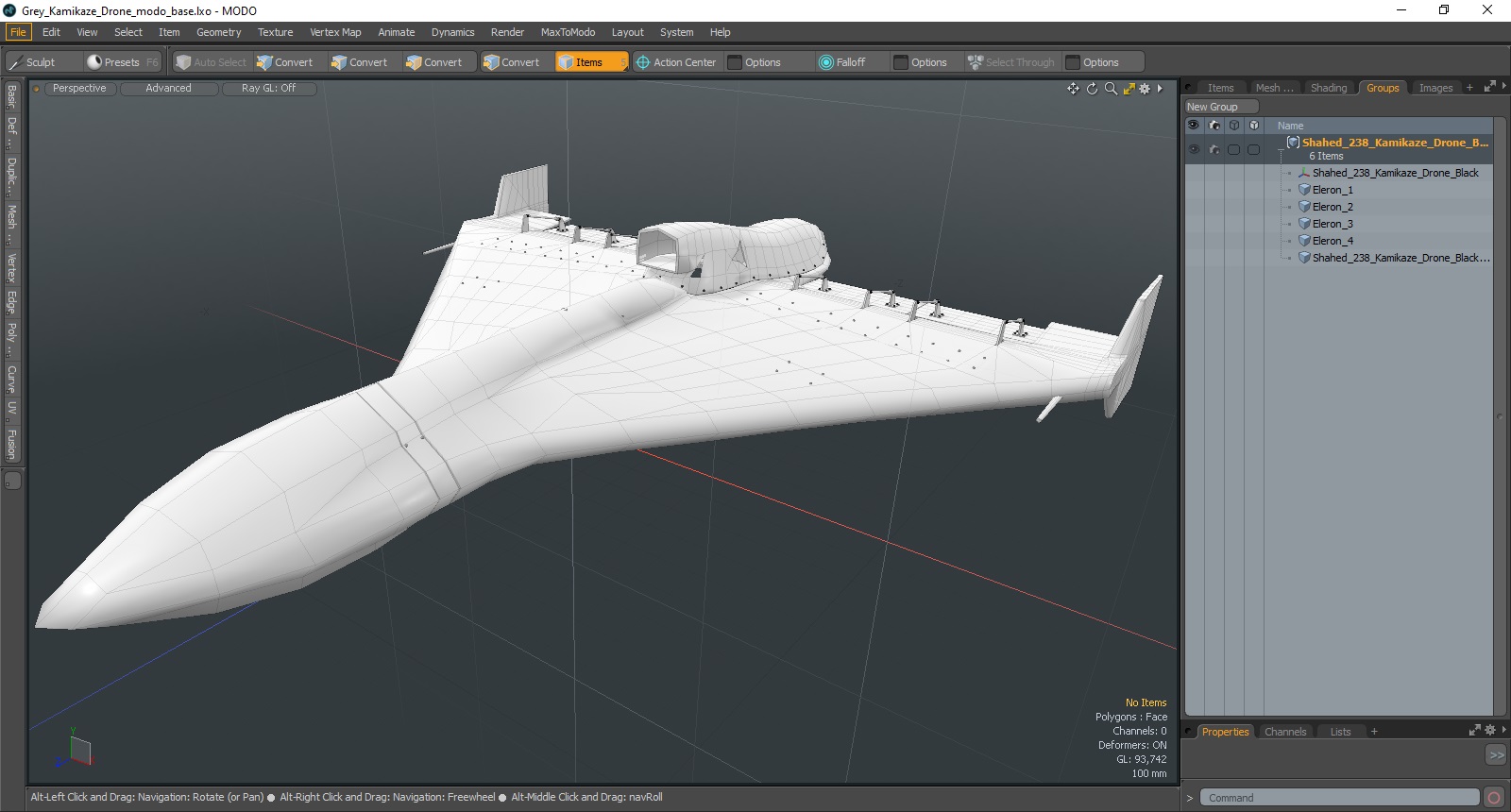This screenshot has height=812, width=1511.
Task: Expand the Properties panel to full size
Action: (1475, 730)
